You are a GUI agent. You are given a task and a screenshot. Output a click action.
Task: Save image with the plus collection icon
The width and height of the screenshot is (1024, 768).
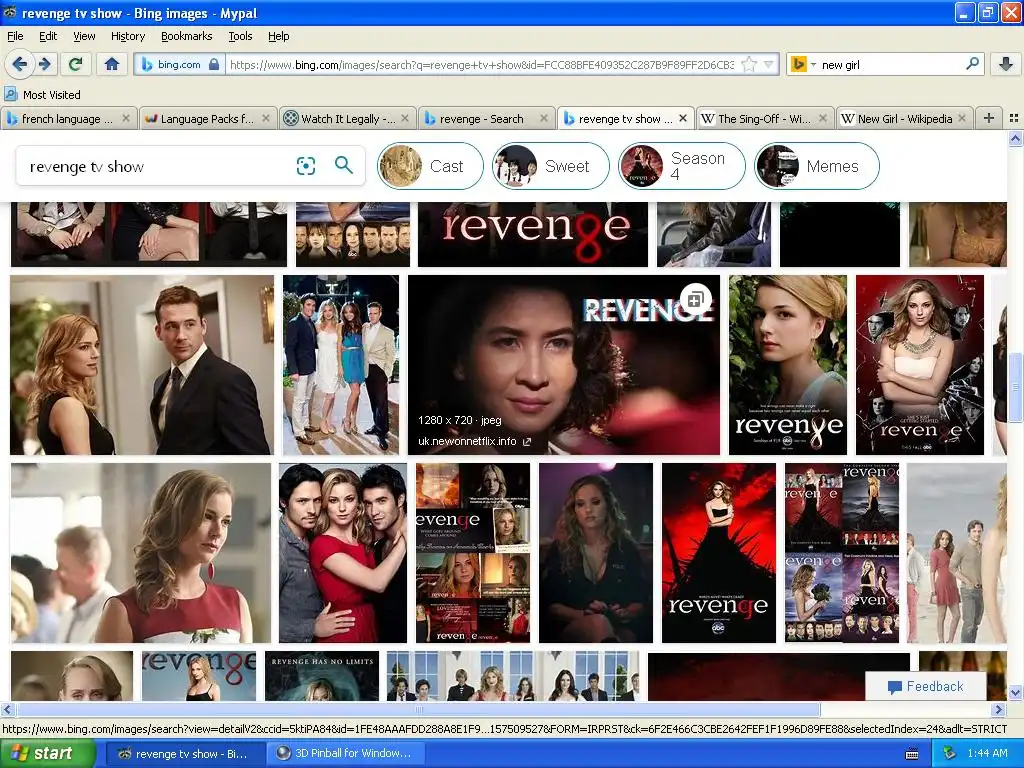[x=695, y=299]
